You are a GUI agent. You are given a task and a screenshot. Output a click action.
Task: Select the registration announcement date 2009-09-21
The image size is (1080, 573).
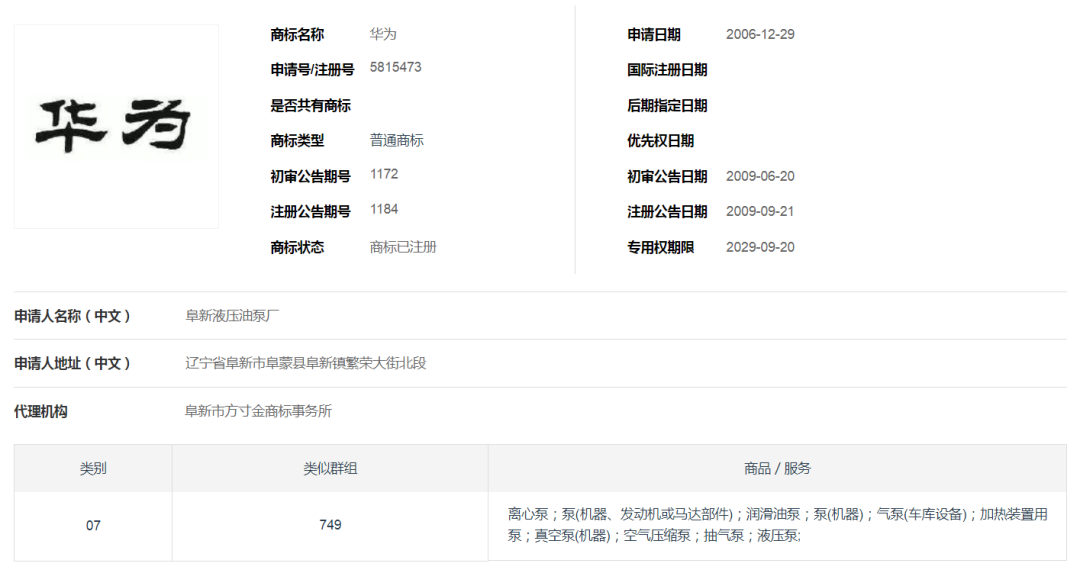[760, 211]
